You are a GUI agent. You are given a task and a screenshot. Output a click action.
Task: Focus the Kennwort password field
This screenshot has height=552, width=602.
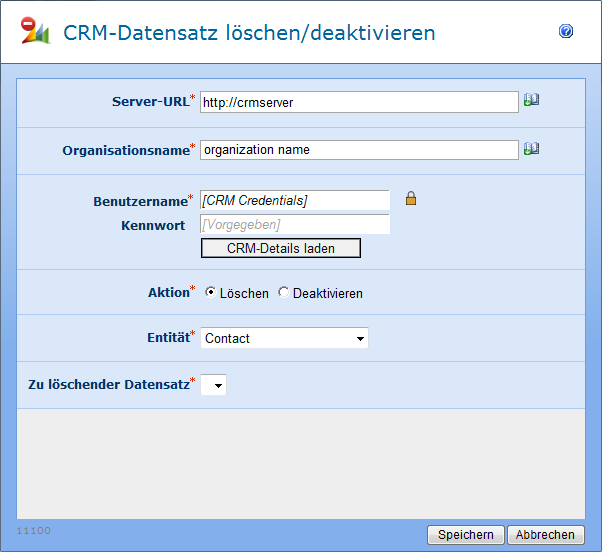point(295,225)
